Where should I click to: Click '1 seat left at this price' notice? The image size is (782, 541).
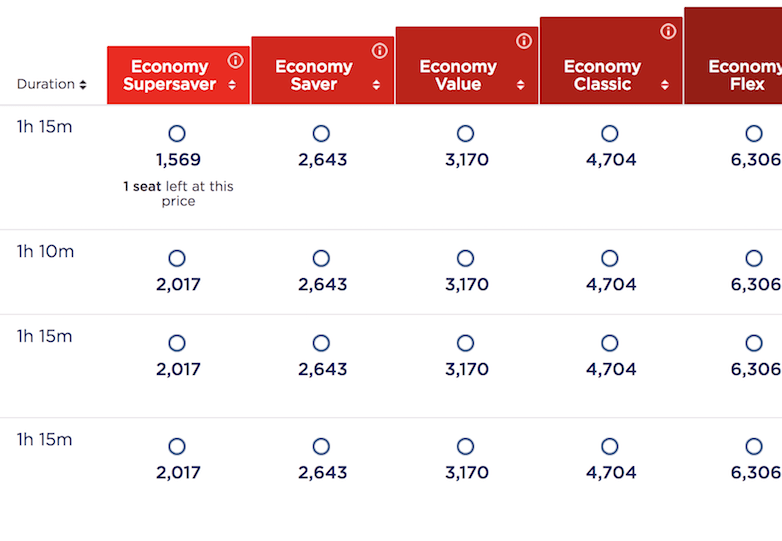tap(178, 194)
